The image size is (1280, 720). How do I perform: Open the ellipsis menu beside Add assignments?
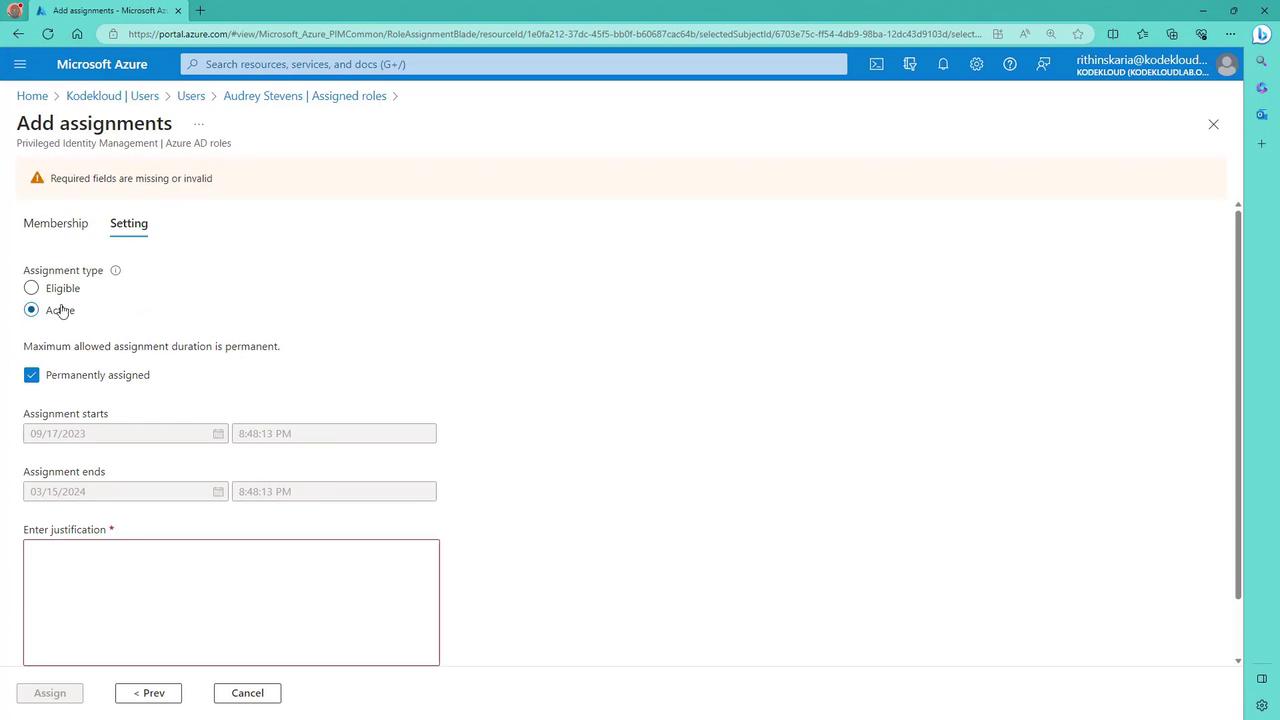point(199,124)
